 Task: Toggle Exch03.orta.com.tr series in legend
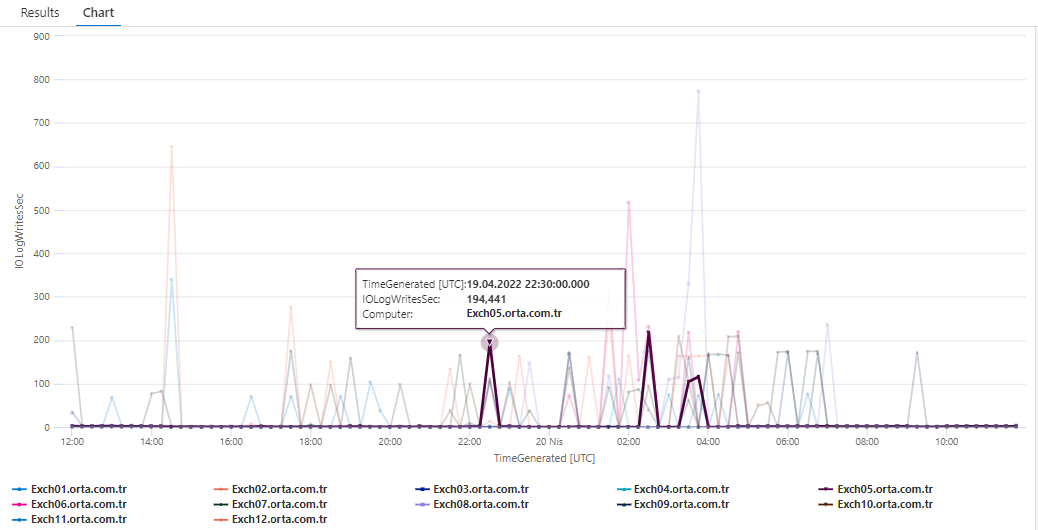click(471, 490)
